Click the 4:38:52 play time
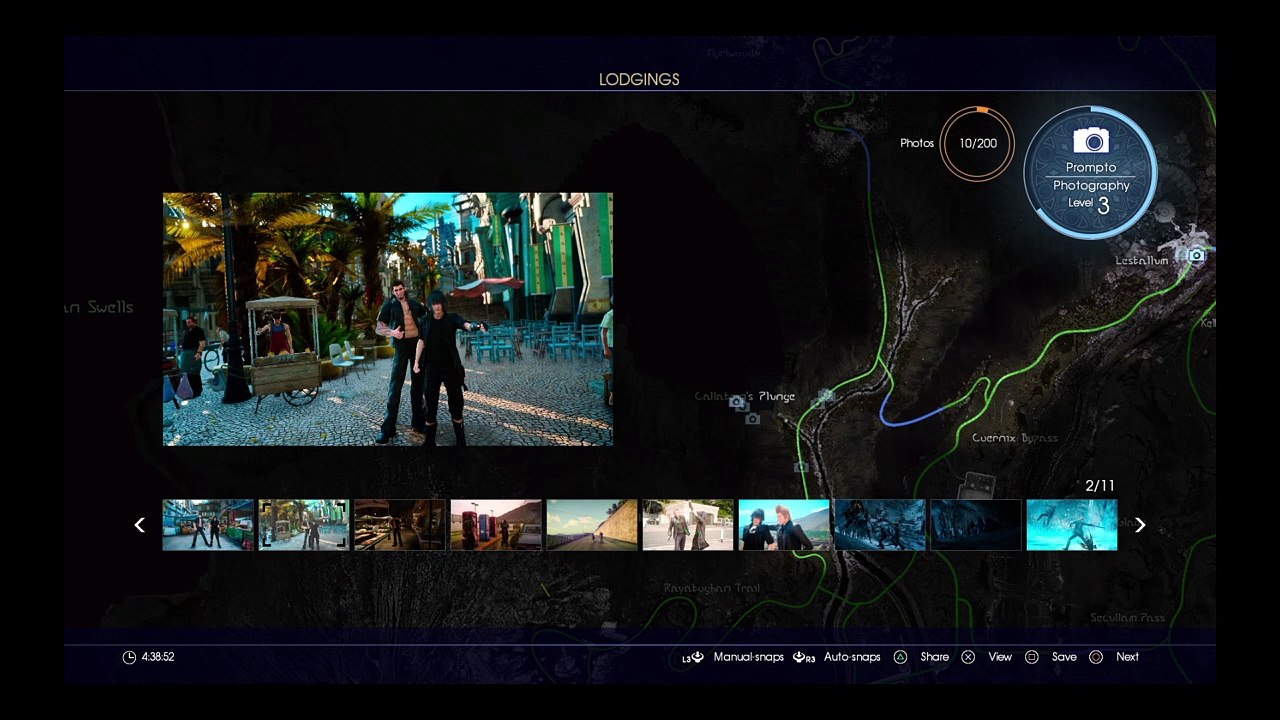 (x=158, y=657)
